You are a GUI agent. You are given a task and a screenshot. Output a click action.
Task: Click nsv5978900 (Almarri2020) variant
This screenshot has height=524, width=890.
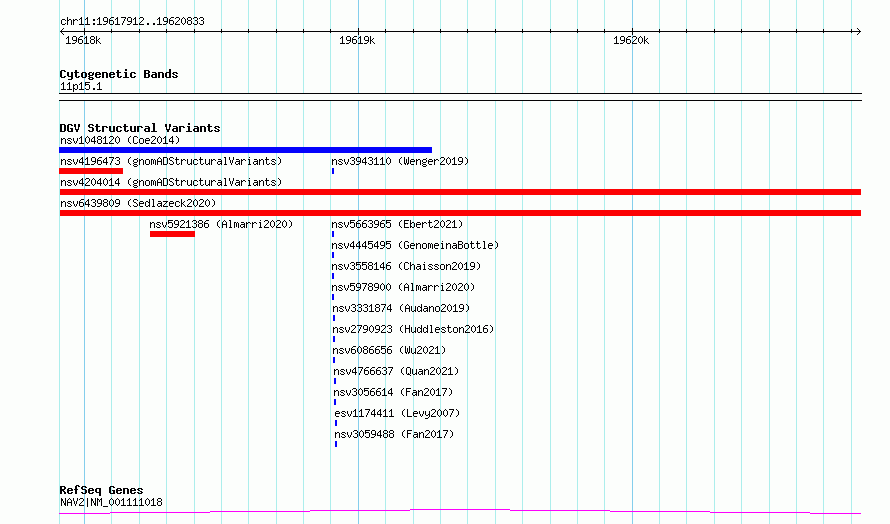click(404, 287)
